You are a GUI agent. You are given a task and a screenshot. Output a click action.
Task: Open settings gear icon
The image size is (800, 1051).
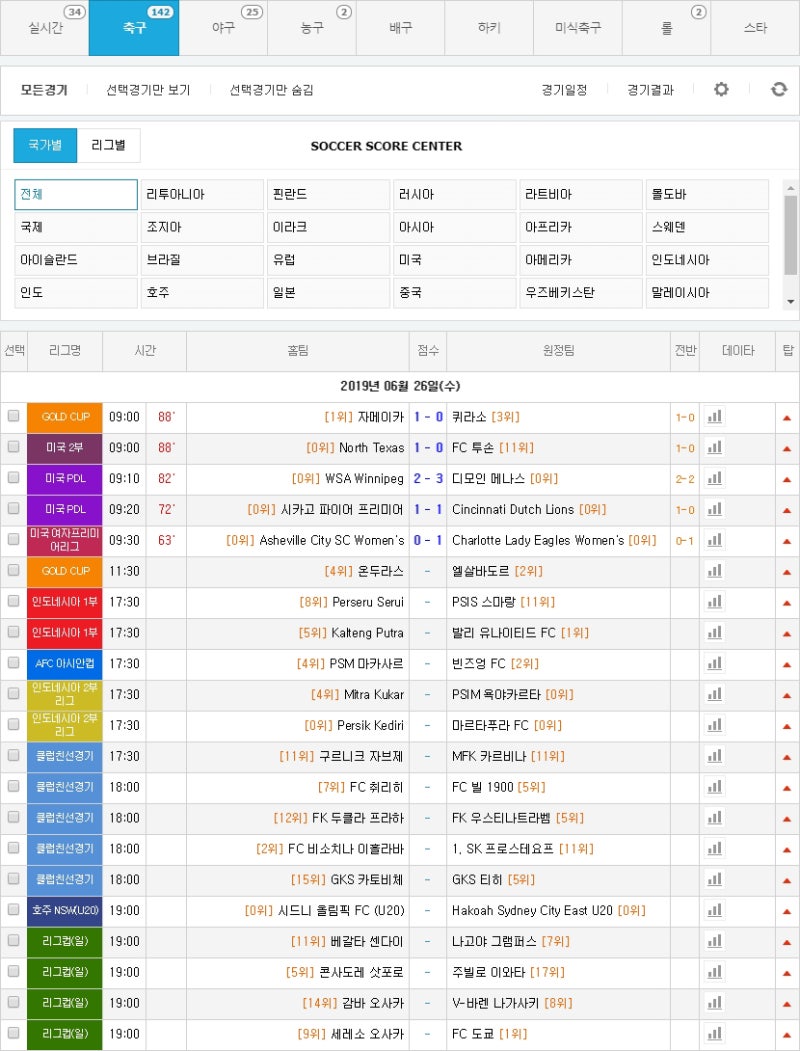(x=721, y=89)
